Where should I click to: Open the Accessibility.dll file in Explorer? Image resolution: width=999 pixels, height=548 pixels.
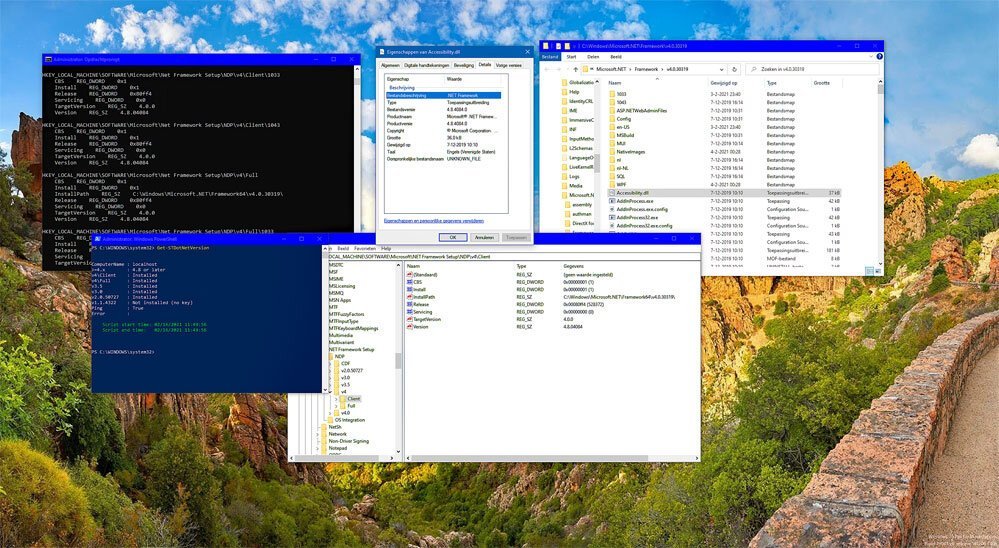pyautogui.click(x=632, y=192)
